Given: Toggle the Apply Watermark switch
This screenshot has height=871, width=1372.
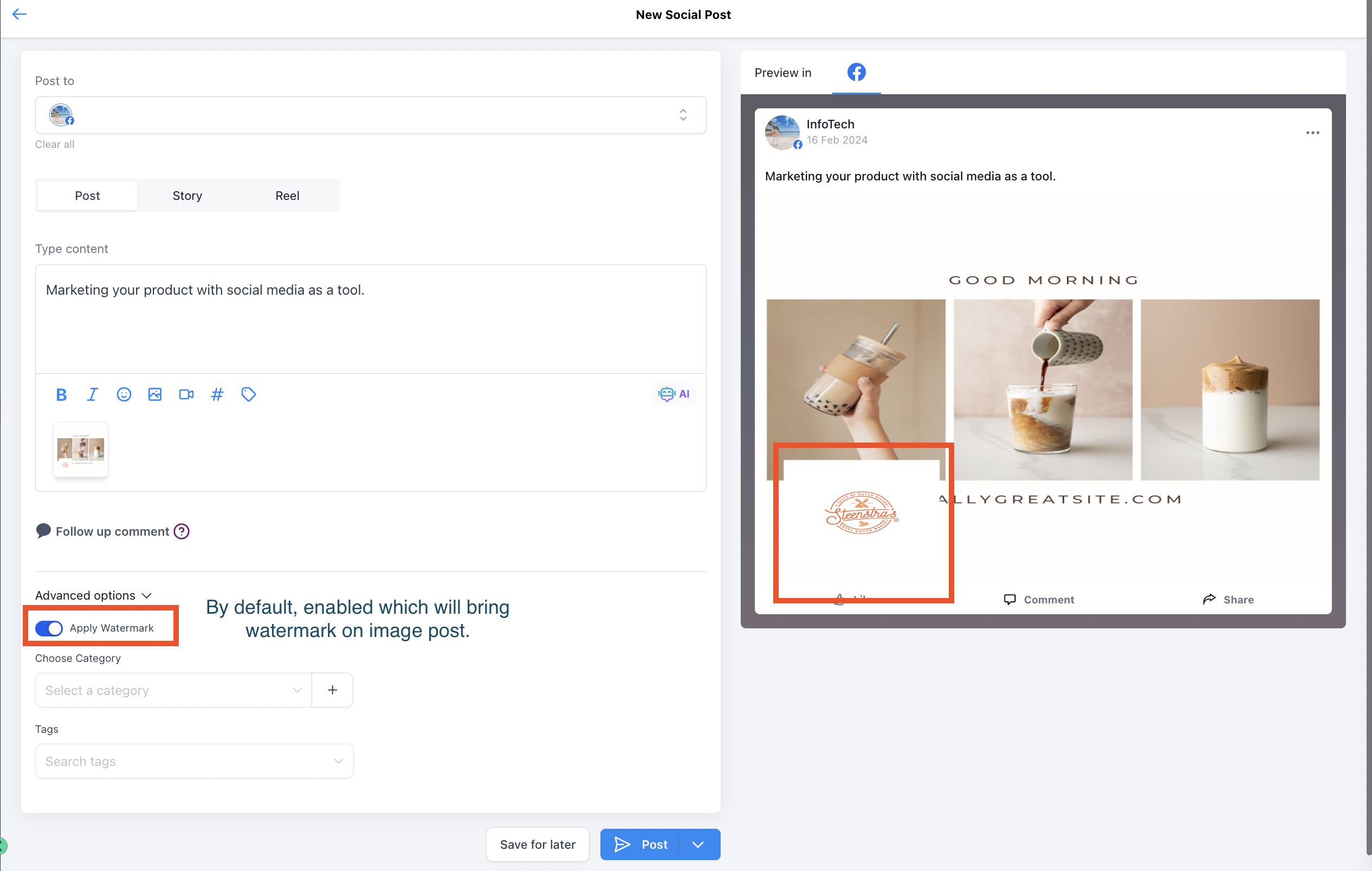Looking at the screenshot, I should 49,628.
